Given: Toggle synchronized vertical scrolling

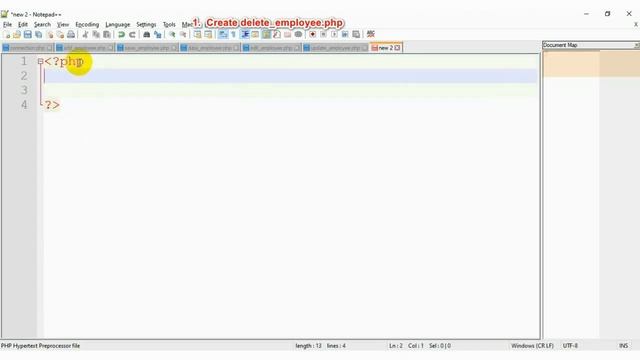Looking at the screenshot, I should point(197,35).
